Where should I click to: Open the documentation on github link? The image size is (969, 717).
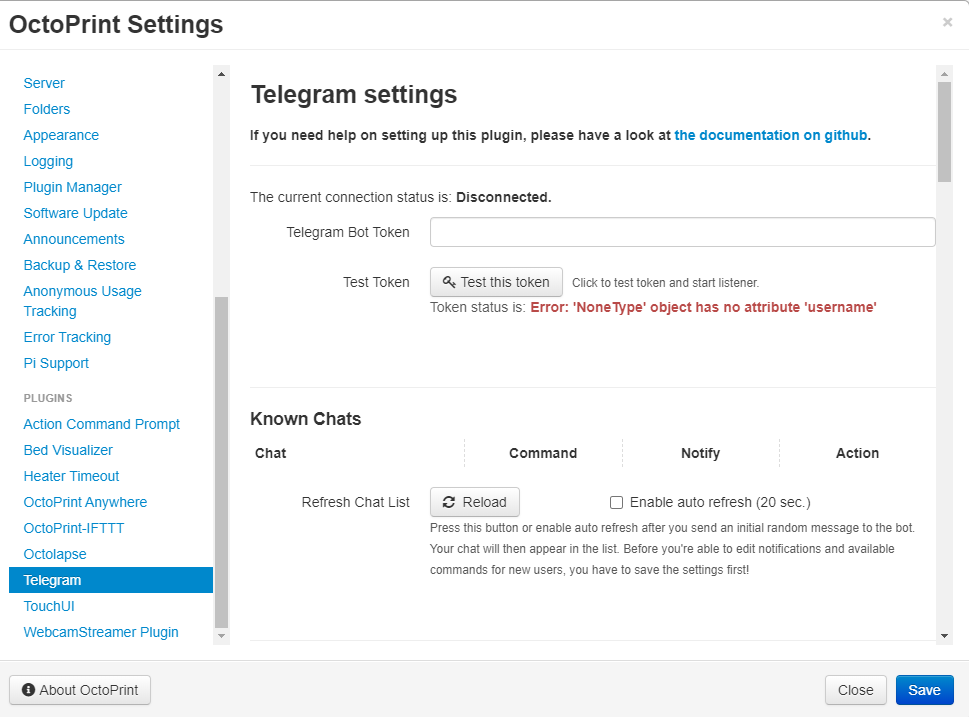click(x=771, y=135)
